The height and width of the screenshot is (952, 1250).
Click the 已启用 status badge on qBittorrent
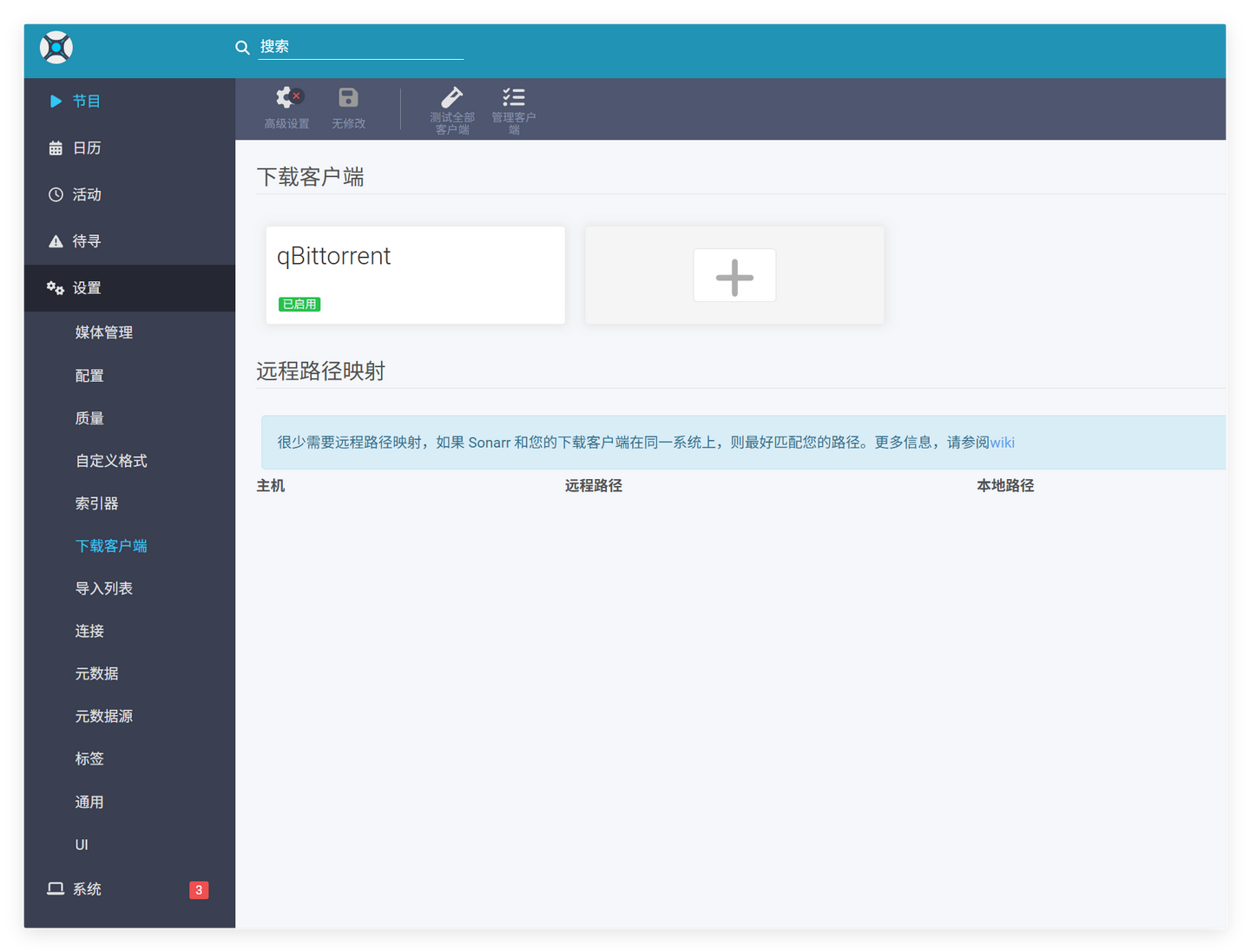[299, 304]
